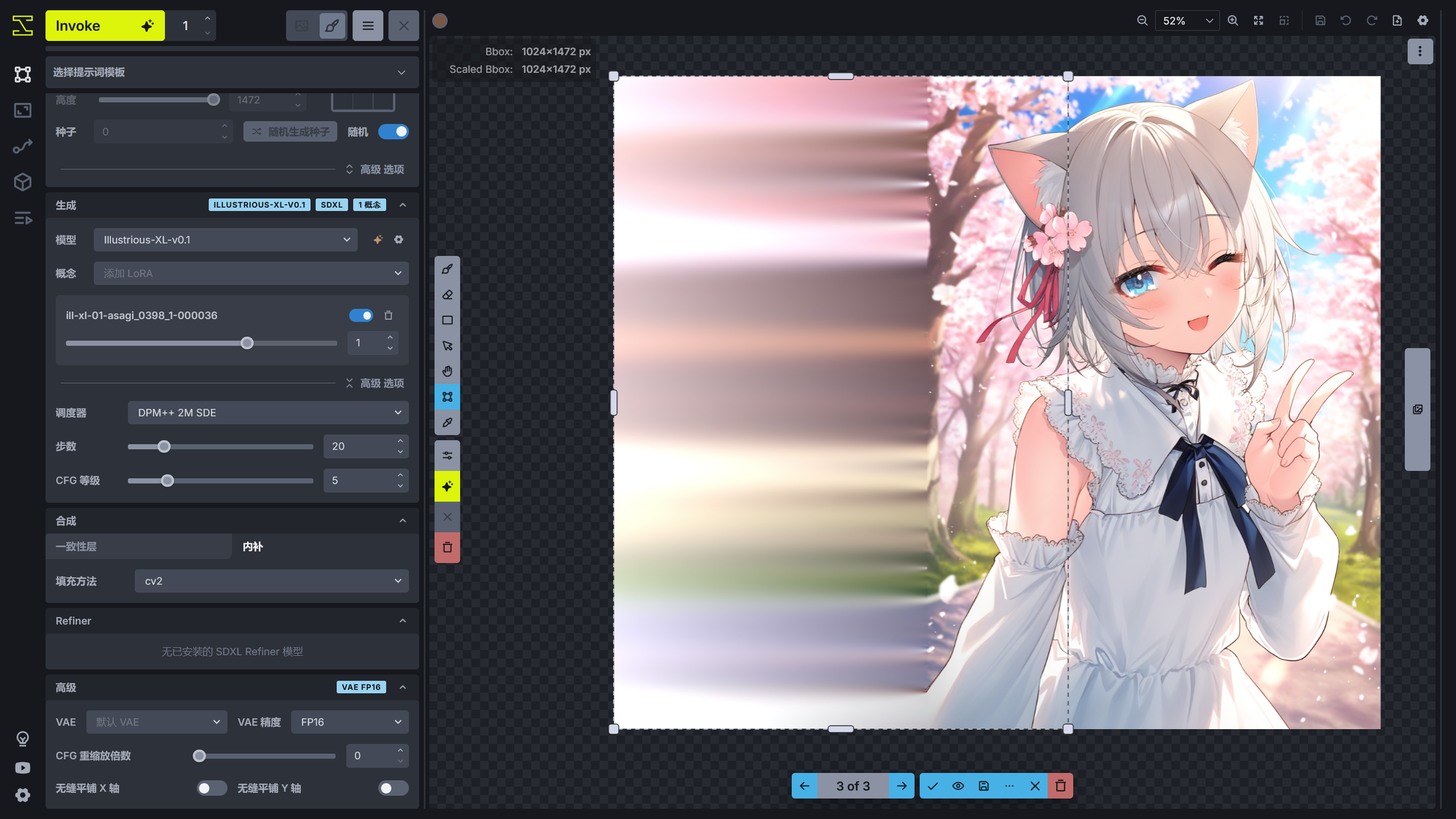This screenshot has width=1456, height=819.
Task: Open the Models panel in left sidebar
Action: (22, 182)
